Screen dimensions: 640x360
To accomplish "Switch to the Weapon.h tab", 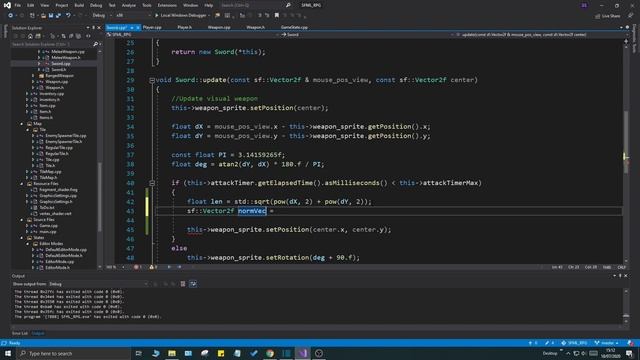I will tap(256, 27).
